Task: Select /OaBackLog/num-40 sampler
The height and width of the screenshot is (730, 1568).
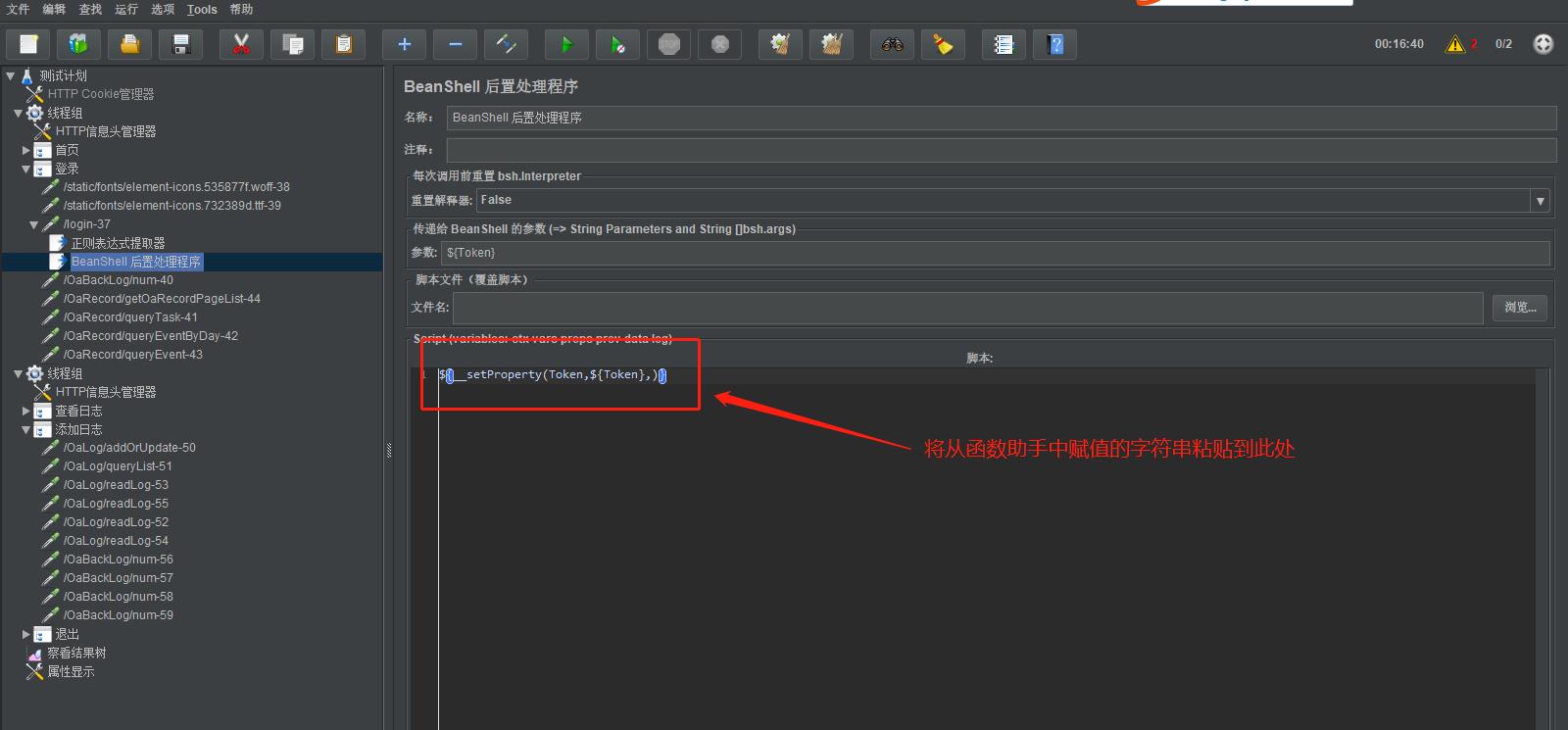Action: point(118,280)
